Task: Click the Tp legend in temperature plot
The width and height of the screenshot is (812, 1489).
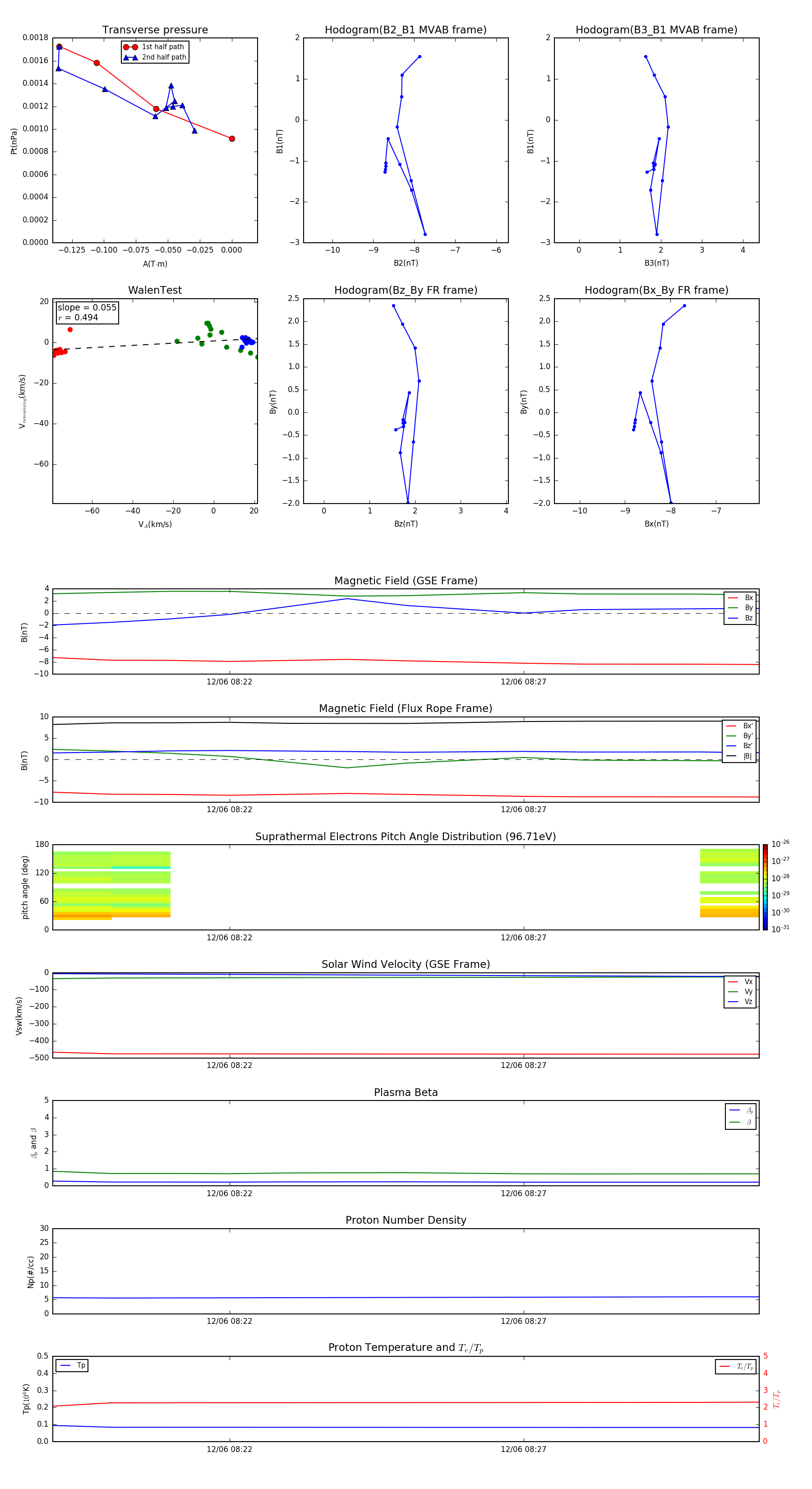Action: tap(72, 1366)
